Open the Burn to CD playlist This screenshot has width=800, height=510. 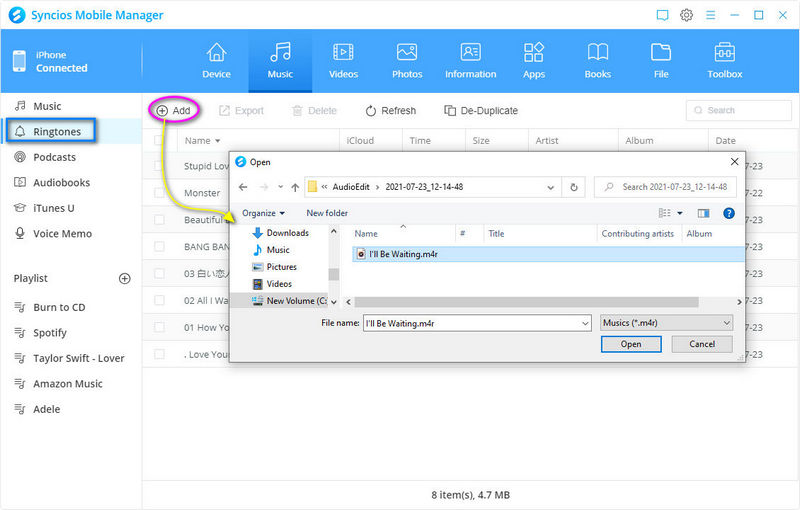pyautogui.click(x=59, y=307)
